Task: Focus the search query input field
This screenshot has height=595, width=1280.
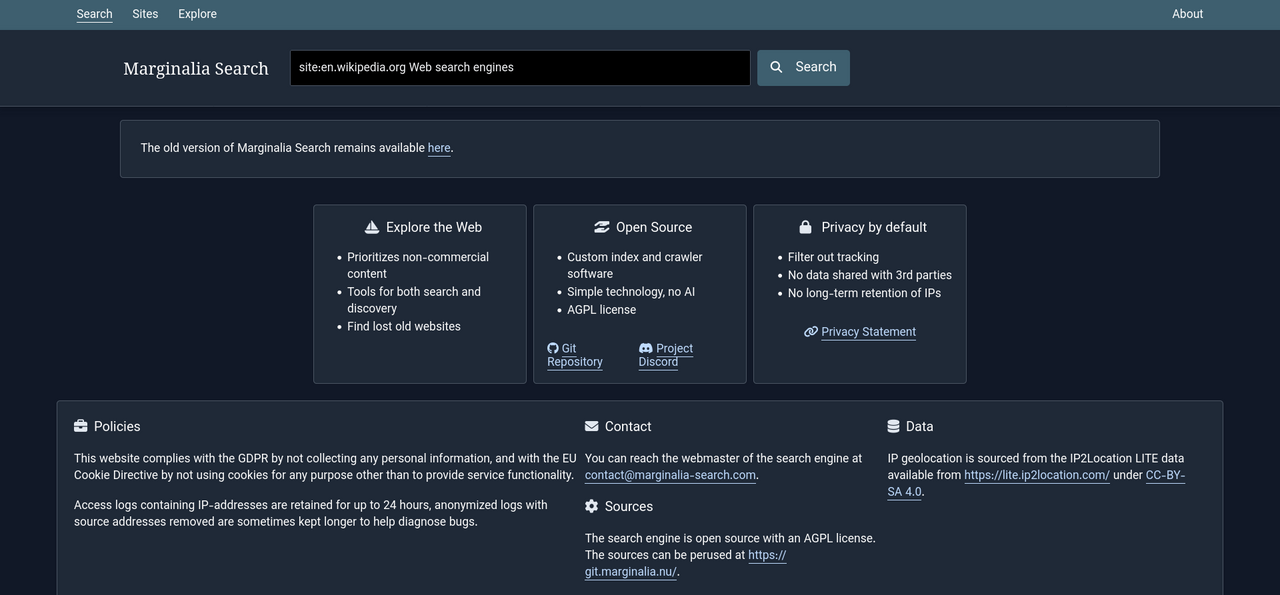Action: tap(520, 68)
